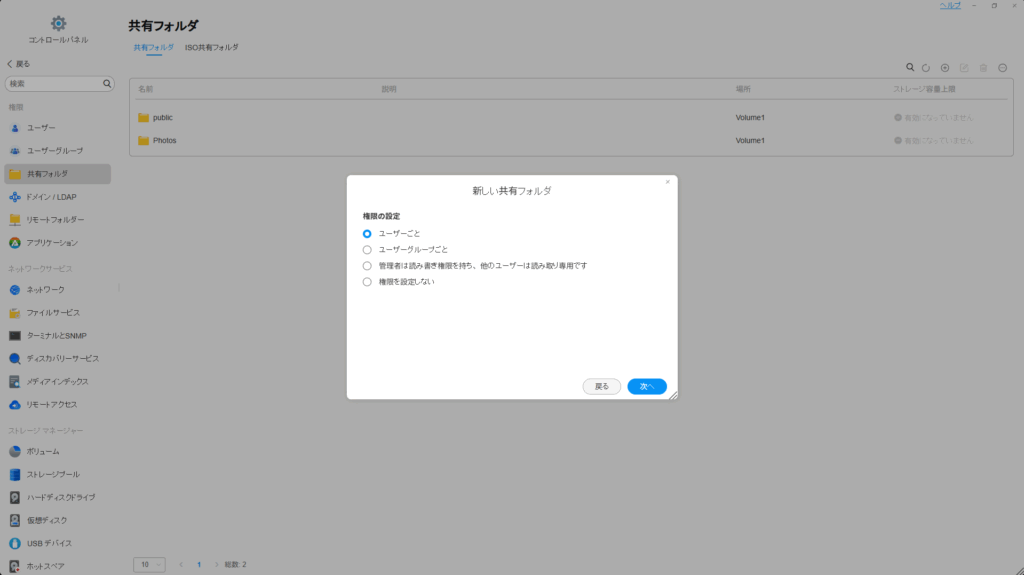Viewport: 1024px width, 575px height.
Task: Click the edit shared folder icon
Action: [x=964, y=68]
